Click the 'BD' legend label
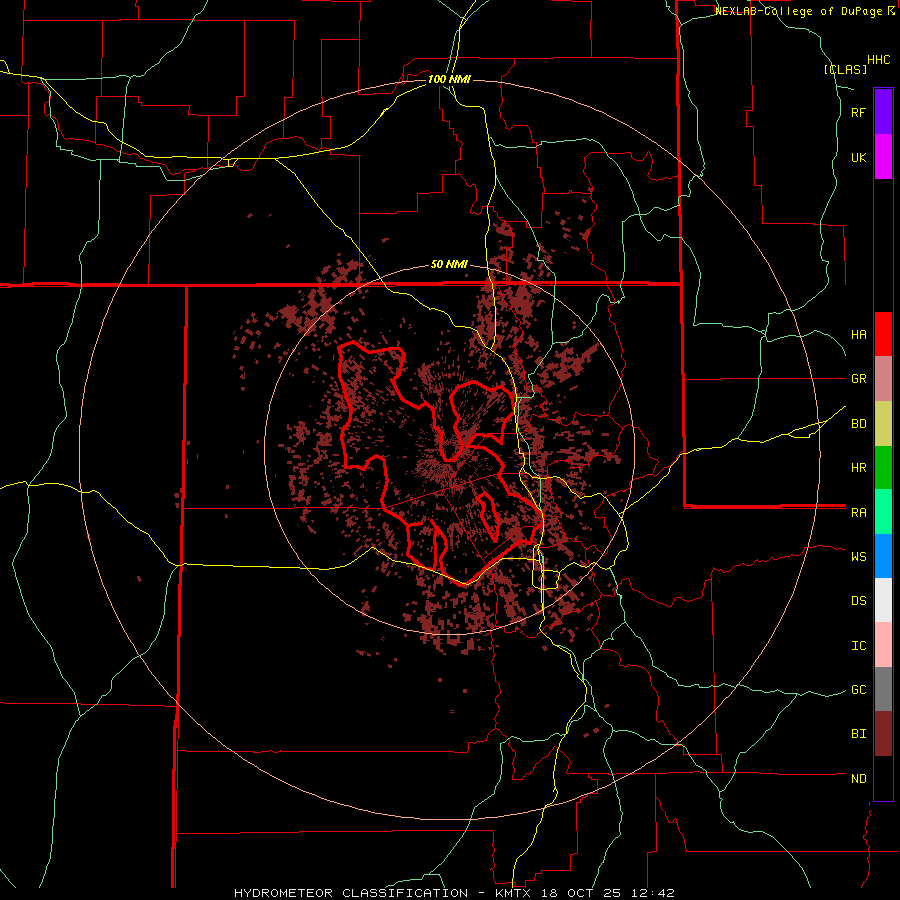The height and width of the screenshot is (900, 900). (858, 424)
